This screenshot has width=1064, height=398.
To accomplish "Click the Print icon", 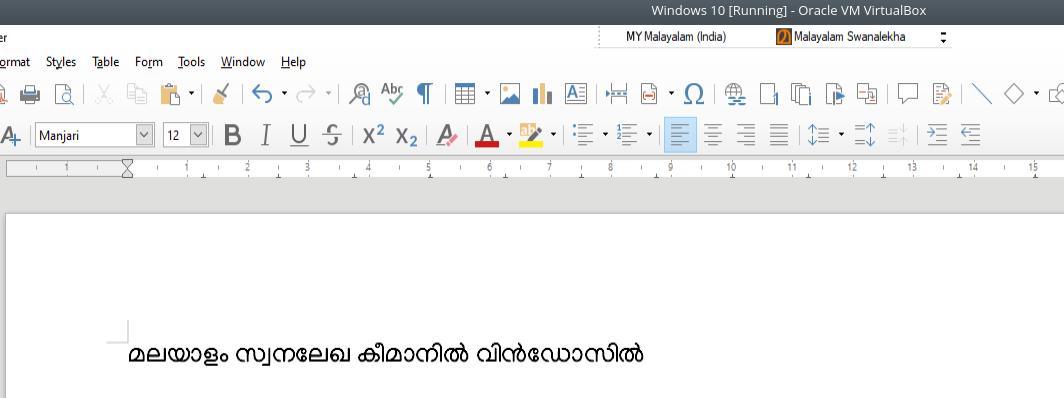I will pos(30,94).
